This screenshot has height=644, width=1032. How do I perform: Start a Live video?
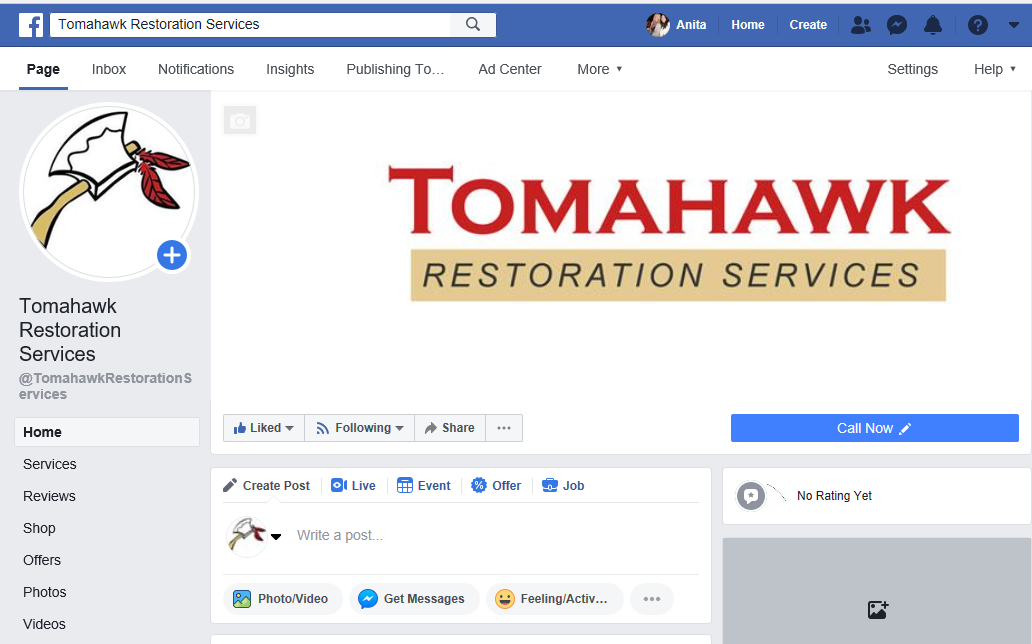(353, 486)
